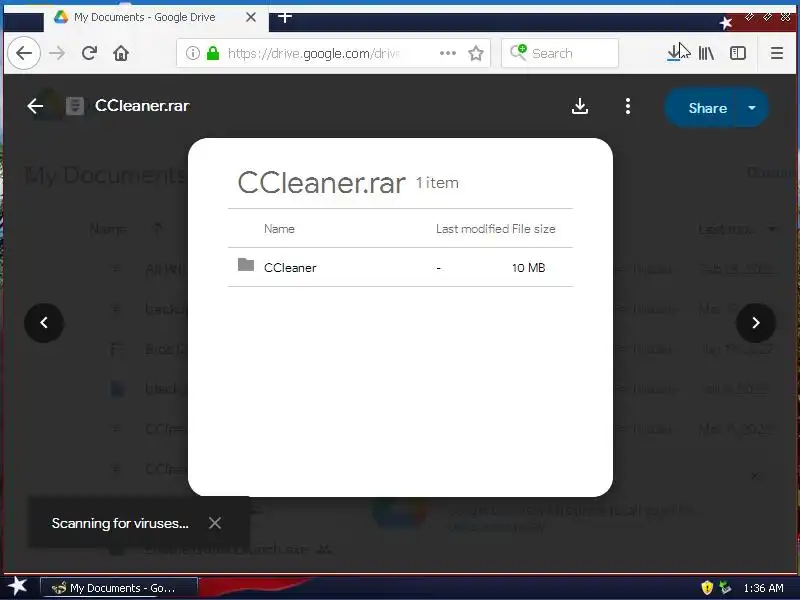Open the browser downloads arrow icon
800x600 pixels.
pyautogui.click(x=674, y=53)
